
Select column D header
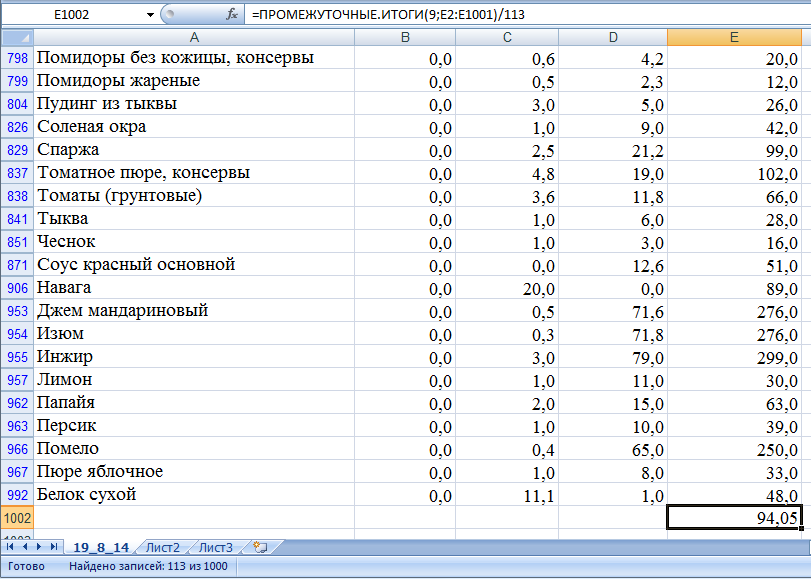click(x=613, y=37)
